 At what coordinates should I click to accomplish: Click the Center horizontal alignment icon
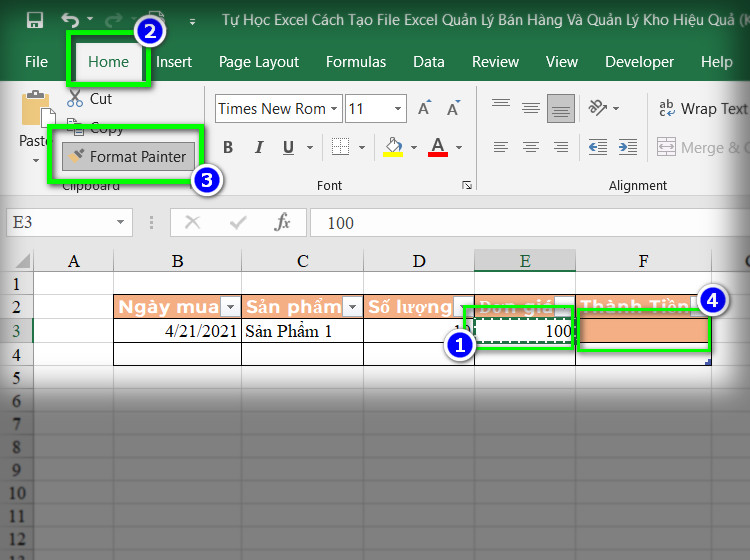pyautogui.click(x=531, y=147)
